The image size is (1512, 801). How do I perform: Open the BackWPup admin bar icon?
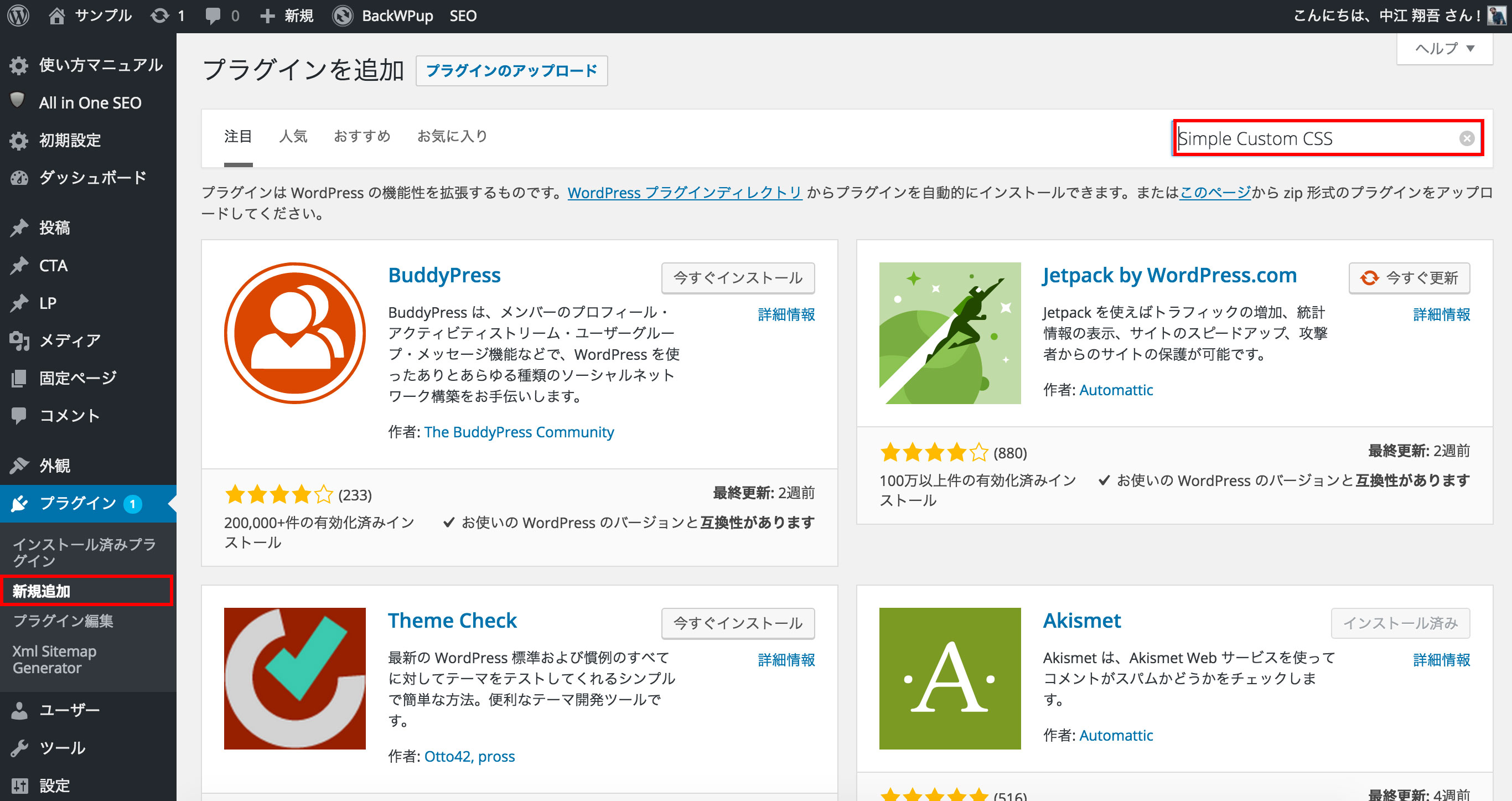point(343,16)
